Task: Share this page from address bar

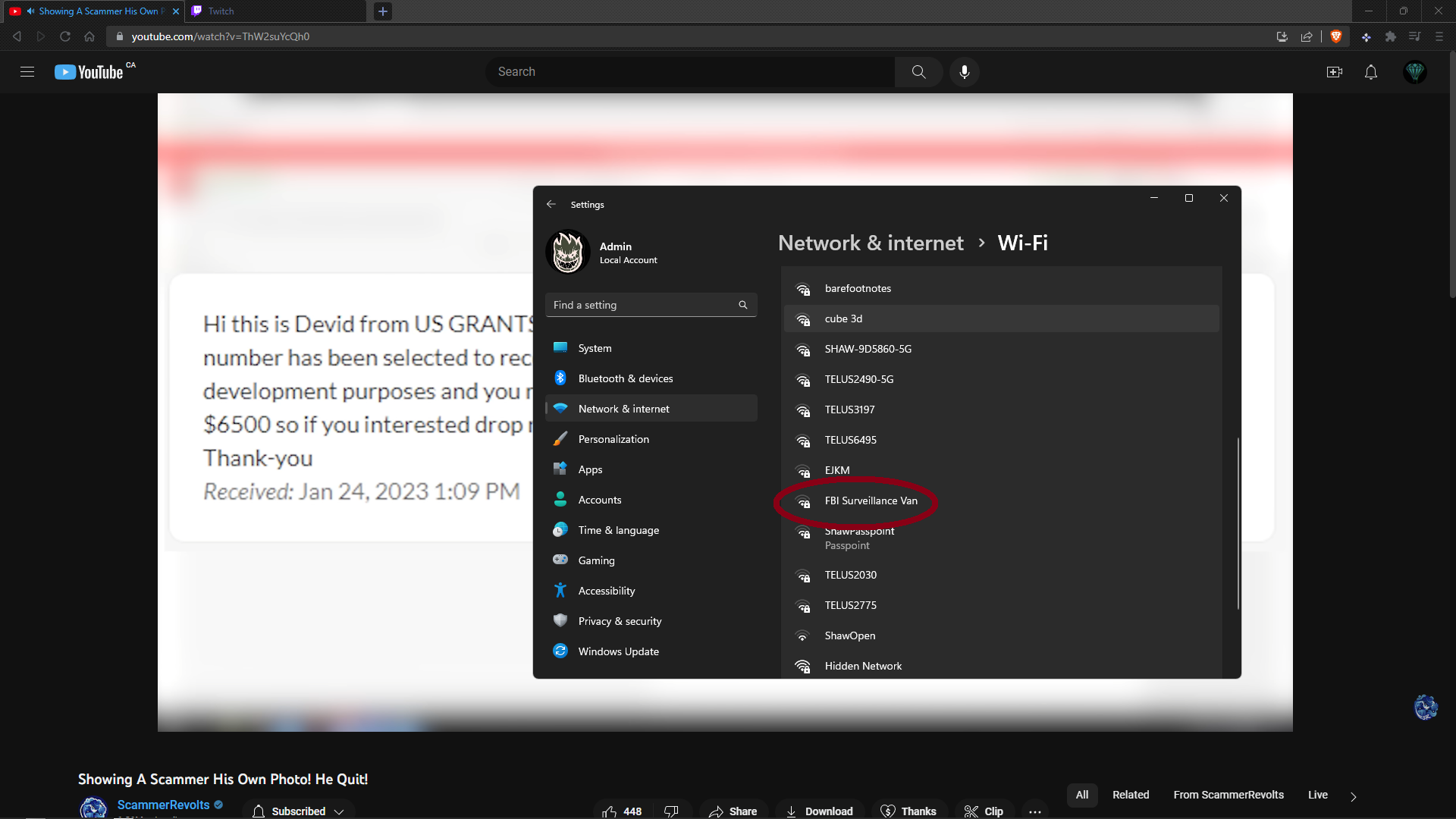Action: [x=1307, y=36]
